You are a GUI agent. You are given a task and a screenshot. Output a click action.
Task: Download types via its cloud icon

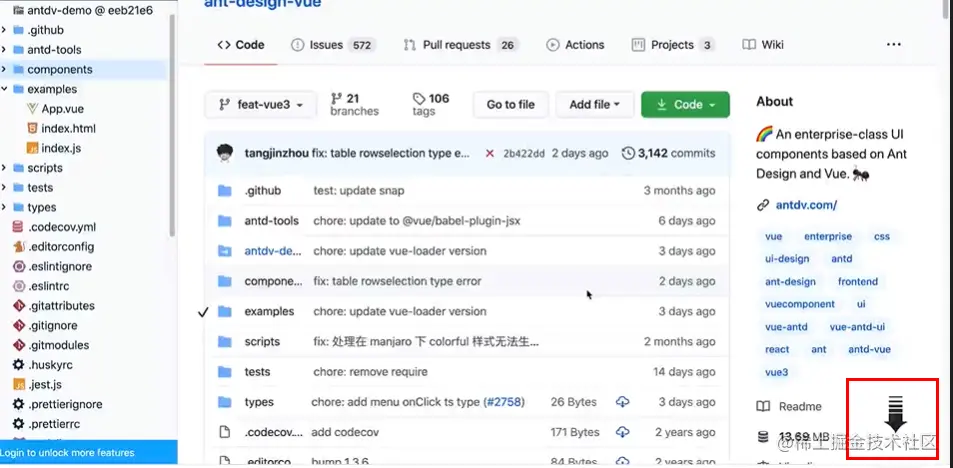[x=622, y=402]
